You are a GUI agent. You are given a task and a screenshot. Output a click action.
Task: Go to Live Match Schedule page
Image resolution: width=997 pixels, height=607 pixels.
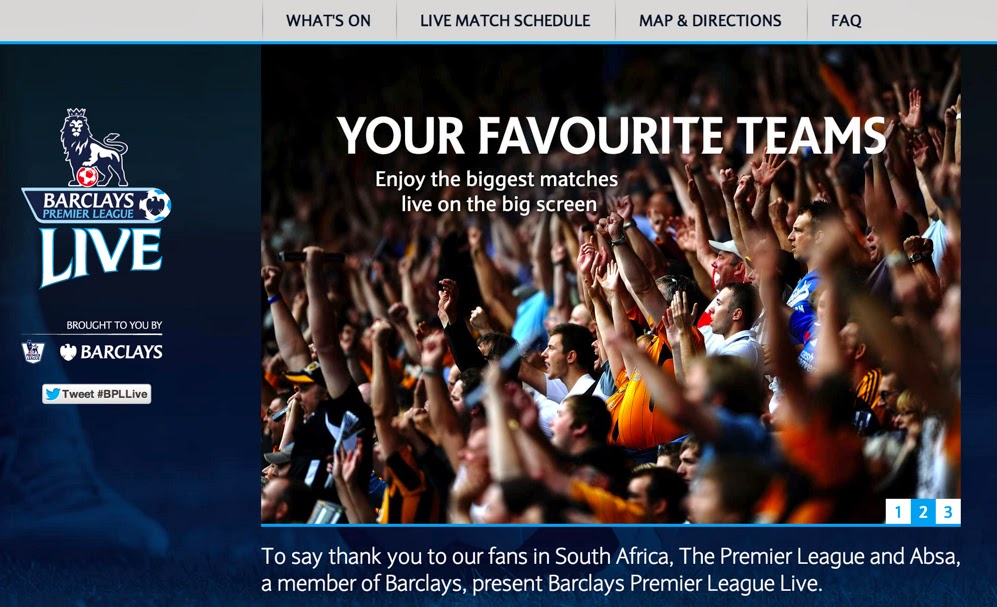[505, 20]
